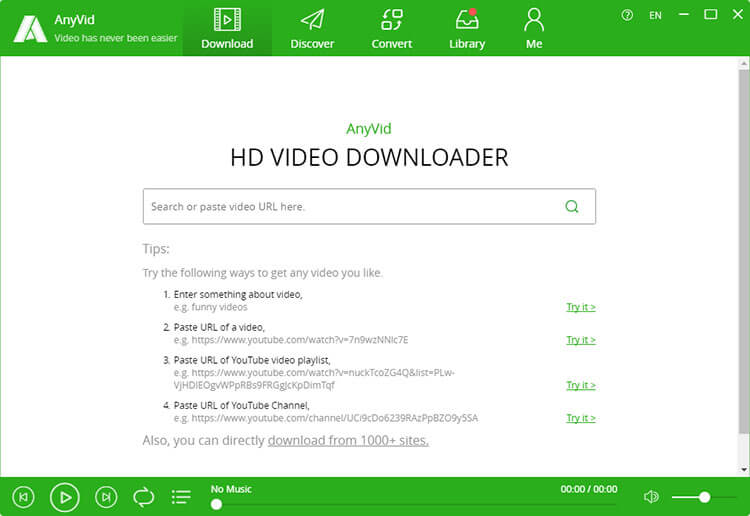The height and width of the screenshot is (516, 750).
Task: Click the magnifier search icon
Action: click(572, 206)
